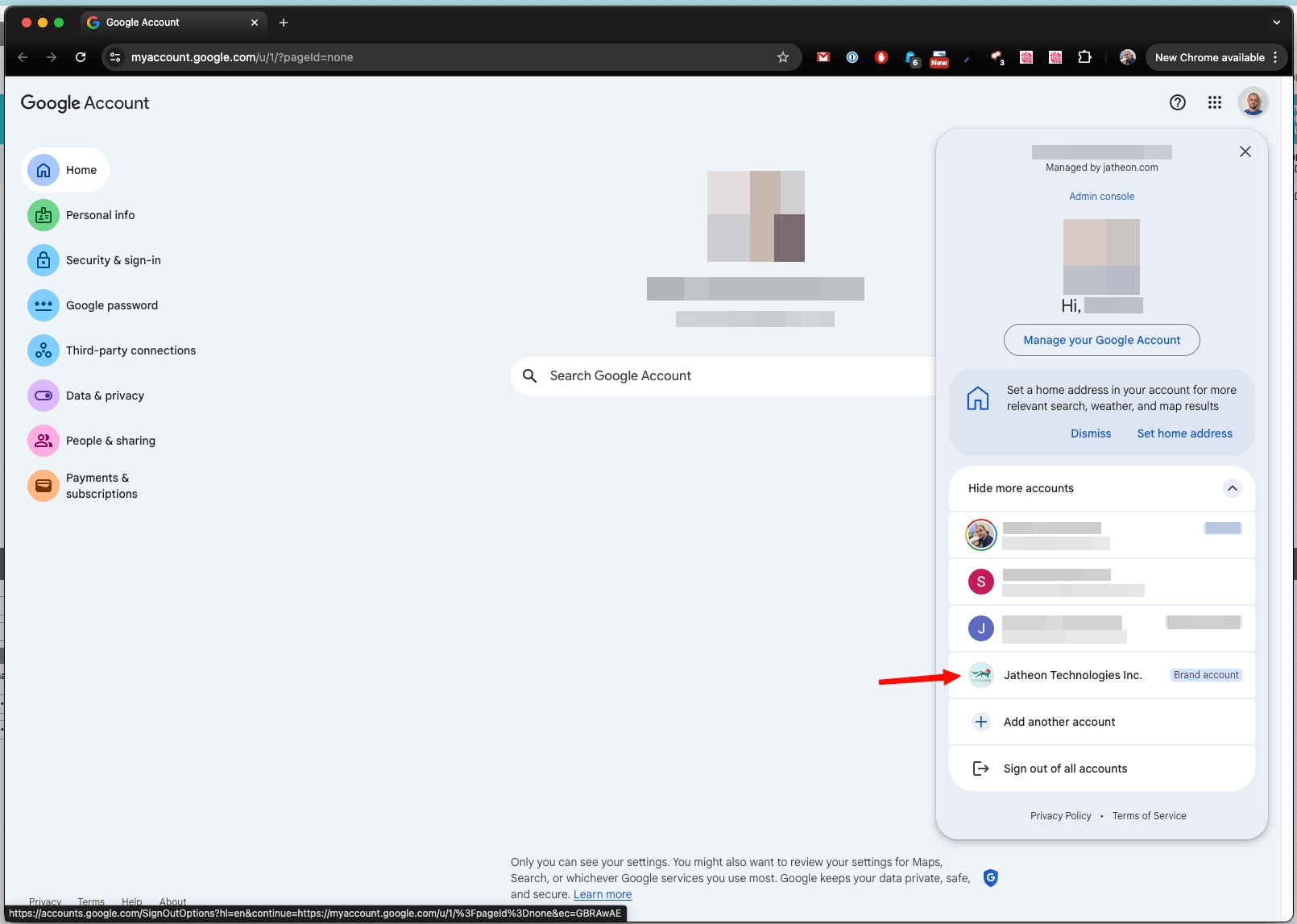1297x924 pixels.
Task: Click Set home address
Action: click(1184, 433)
